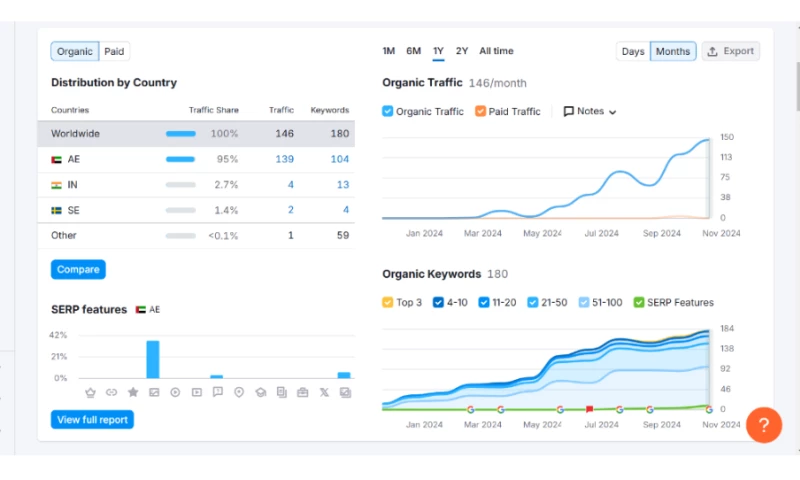Viewport: 800px width, 480px height.
Task: Click the video play circle SERP icon
Action: tap(175, 393)
